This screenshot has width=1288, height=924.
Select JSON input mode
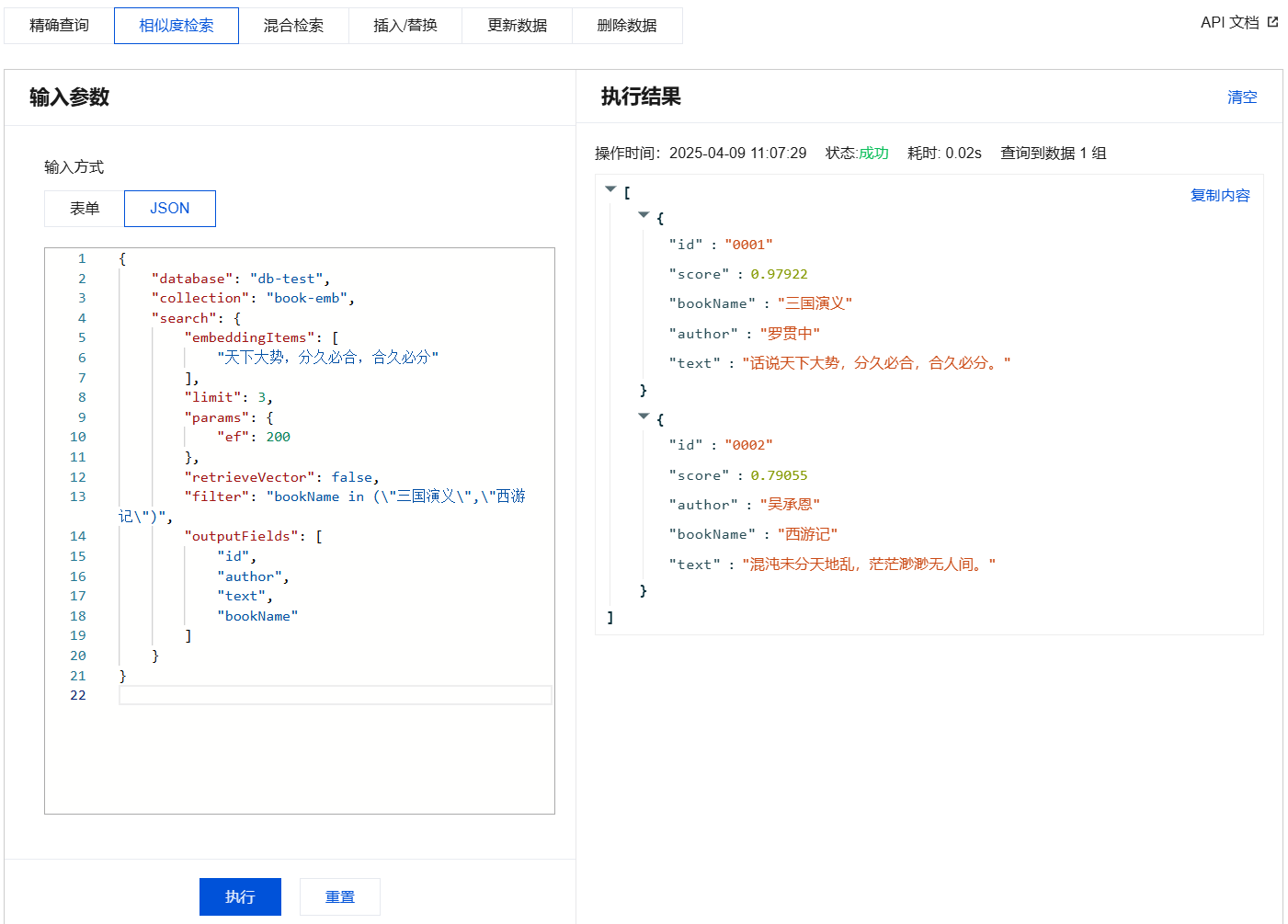170,209
